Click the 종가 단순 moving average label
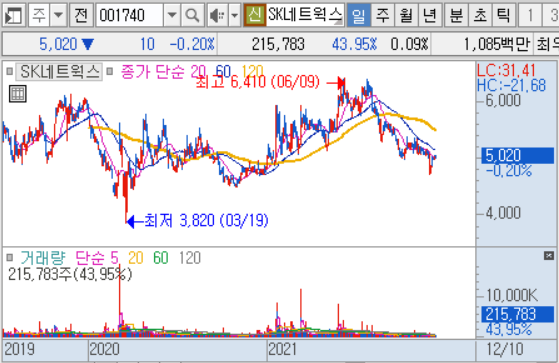This screenshot has height=363, width=559. click(152, 72)
